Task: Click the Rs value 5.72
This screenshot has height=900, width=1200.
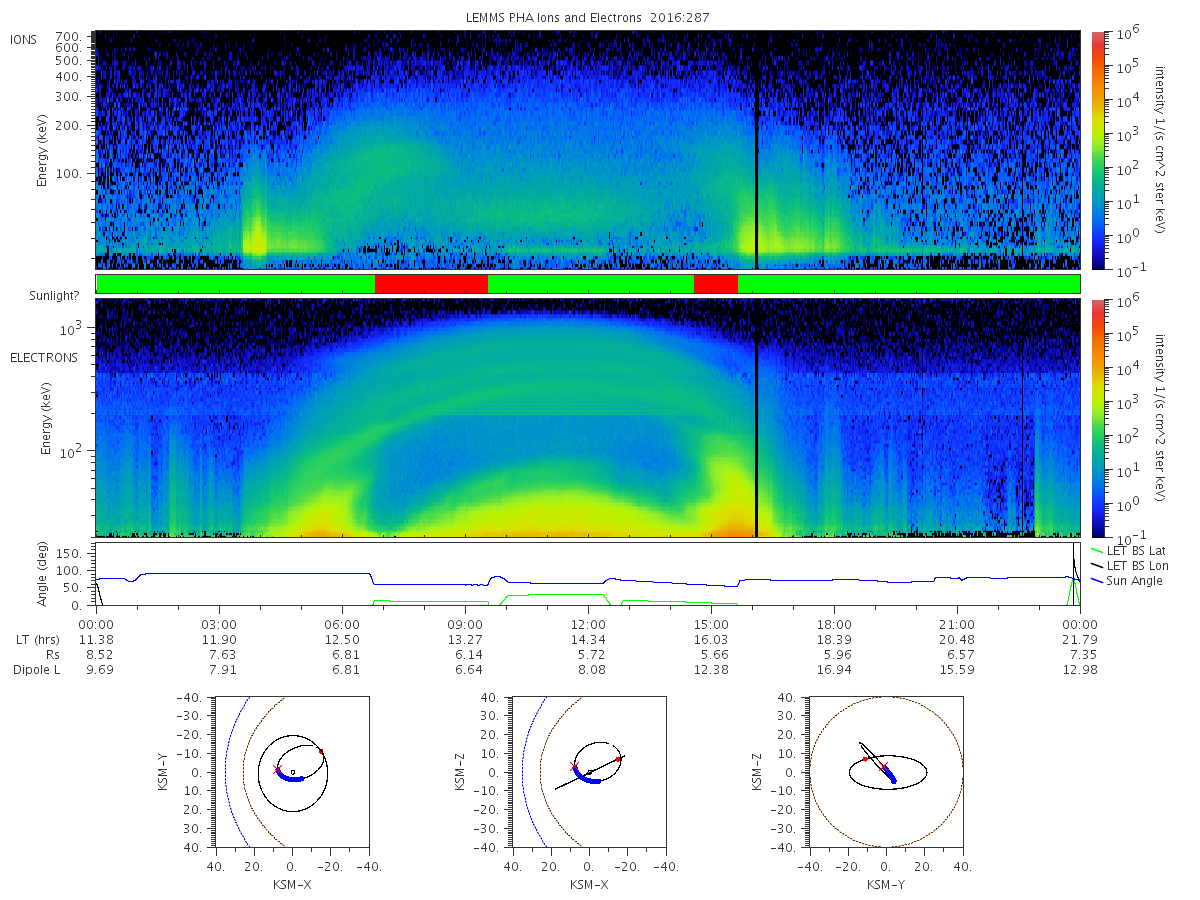Action: 588,654
